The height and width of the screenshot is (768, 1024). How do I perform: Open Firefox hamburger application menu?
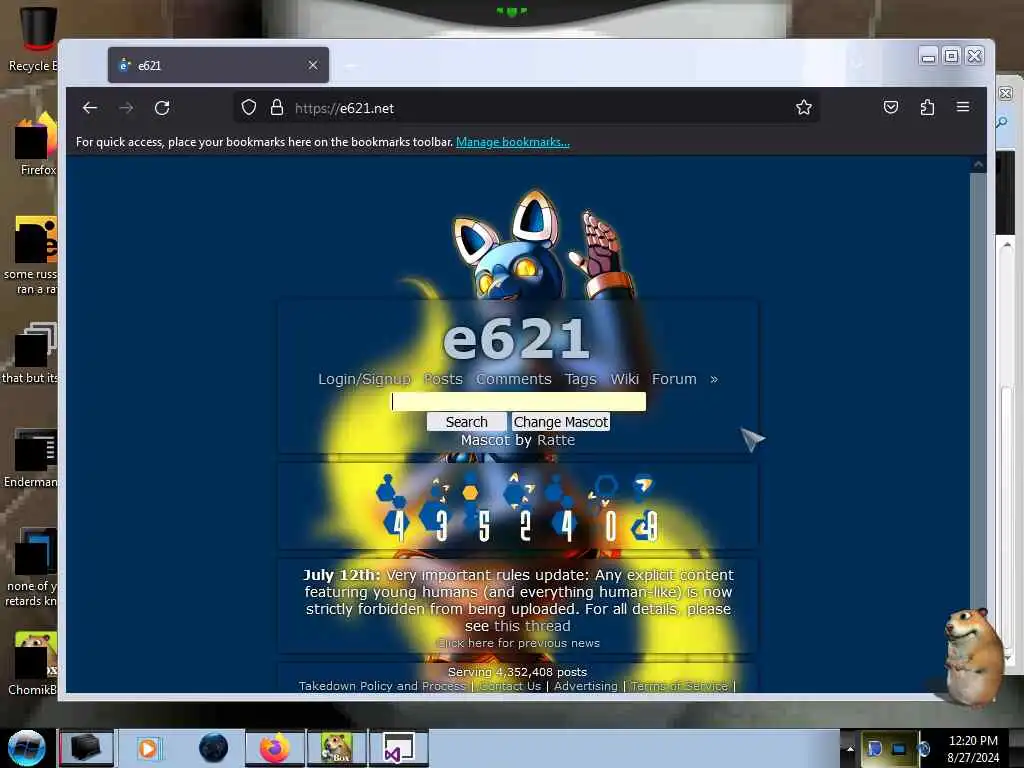[963, 106]
